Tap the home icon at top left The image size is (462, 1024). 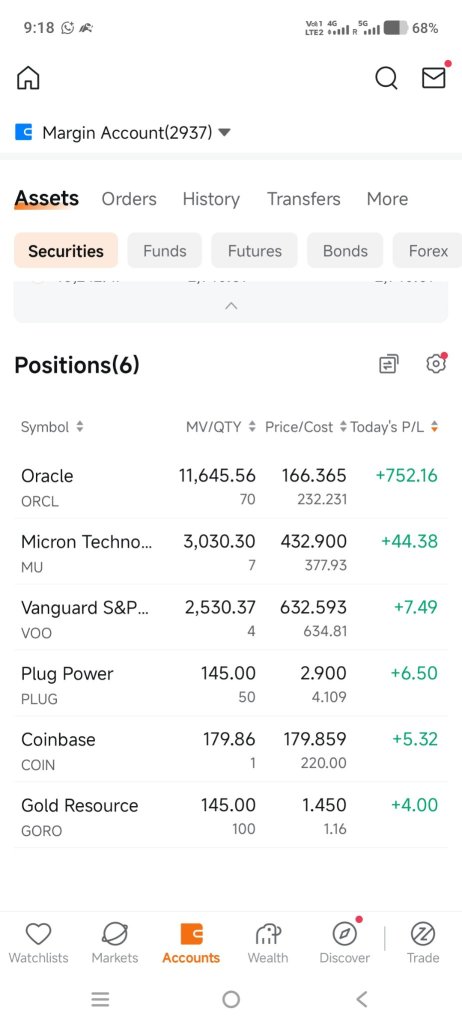click(27, 78)
